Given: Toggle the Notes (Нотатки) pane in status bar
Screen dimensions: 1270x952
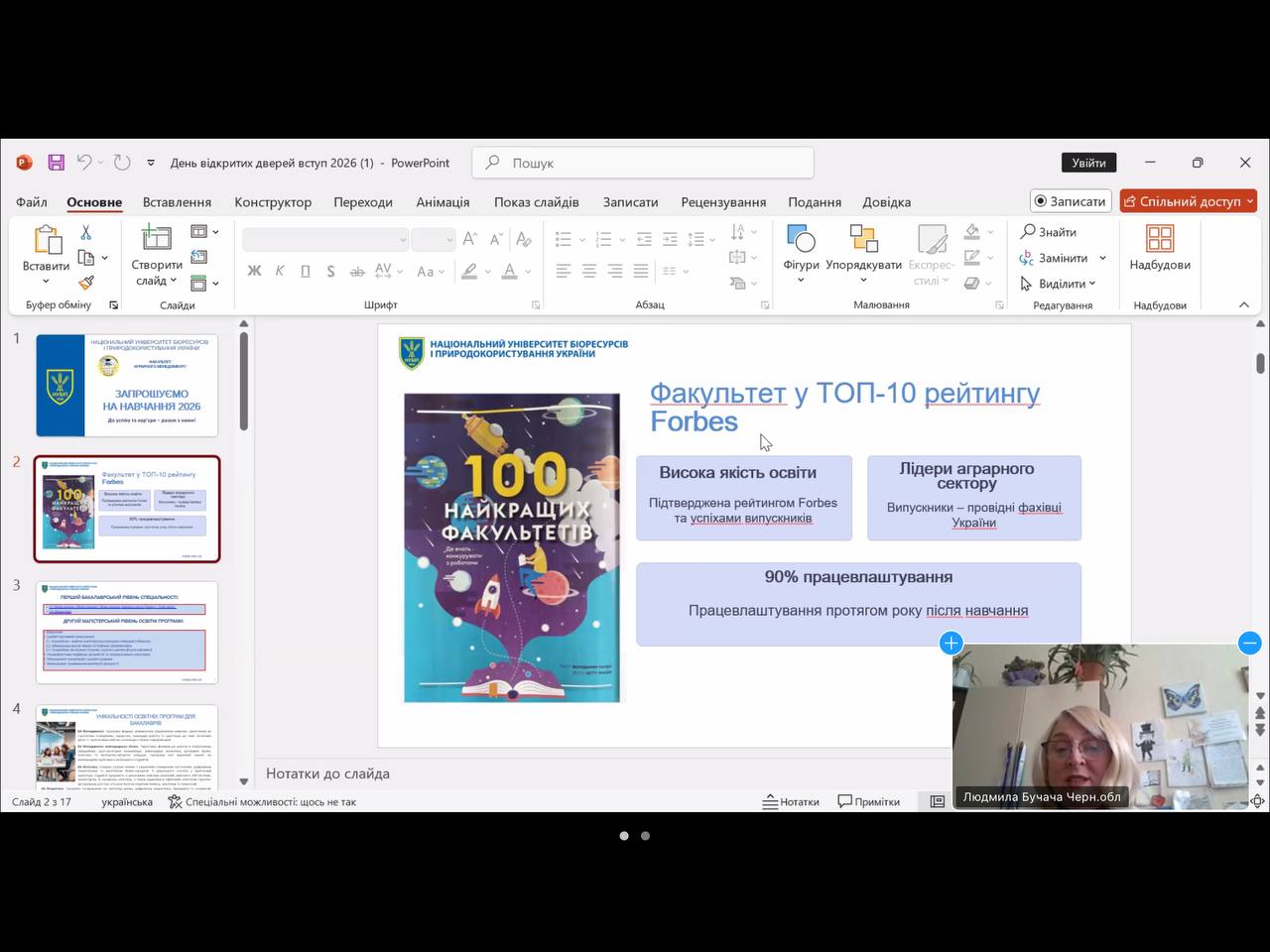Looking at the screenshot, I should pyautogui.click(x=791, y=801).
